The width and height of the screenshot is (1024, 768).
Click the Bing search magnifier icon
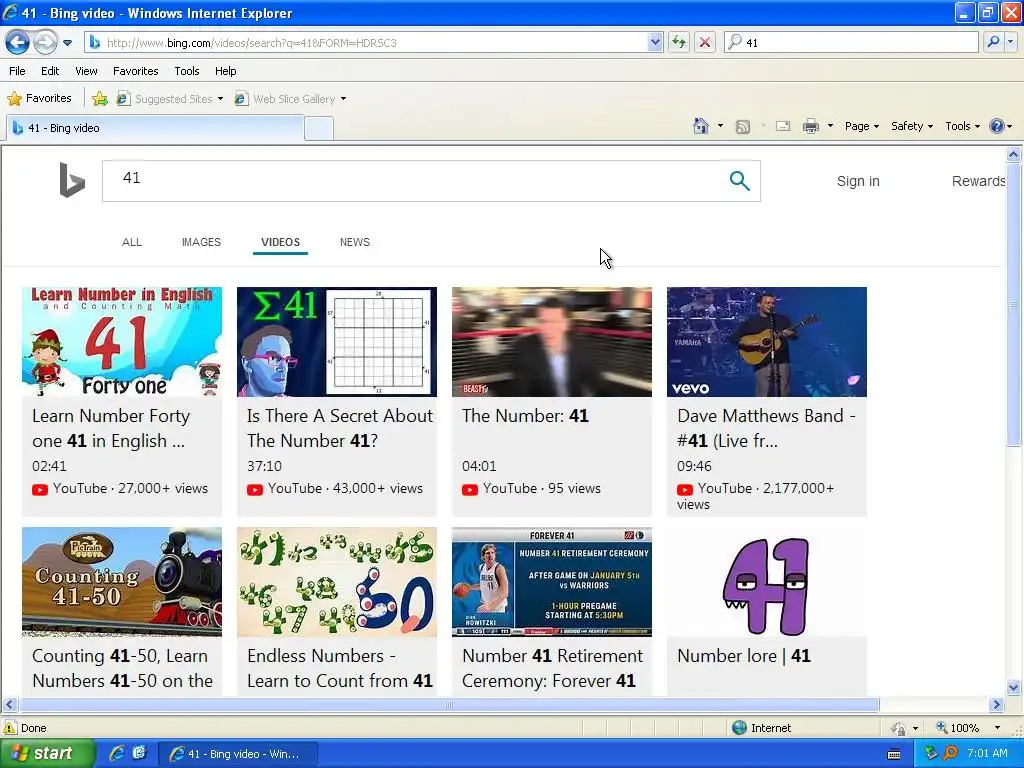point(739,181)
